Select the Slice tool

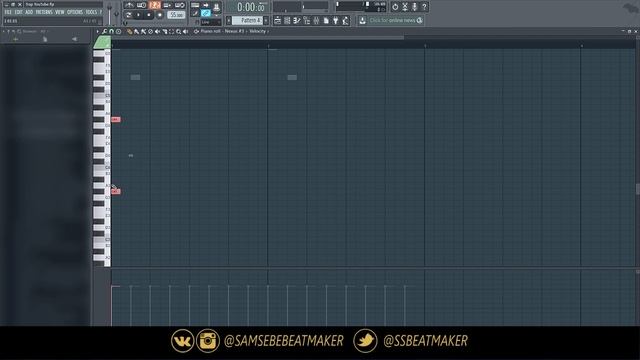(x=165, y=31)
